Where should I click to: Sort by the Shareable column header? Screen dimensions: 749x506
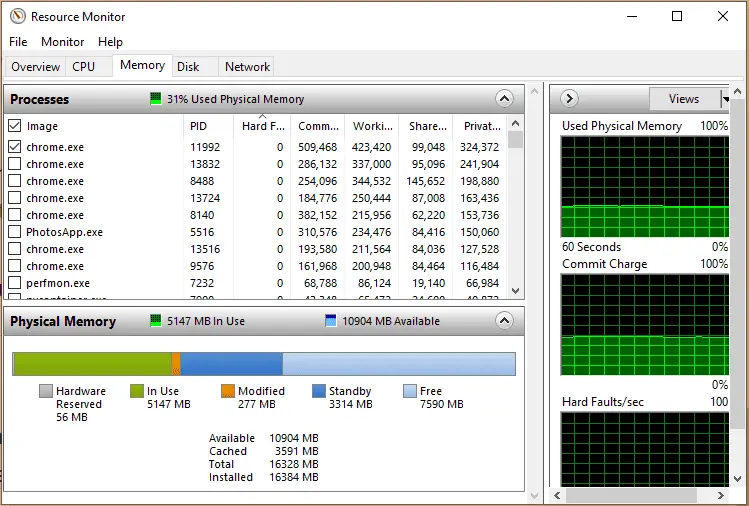coord(427,126)
